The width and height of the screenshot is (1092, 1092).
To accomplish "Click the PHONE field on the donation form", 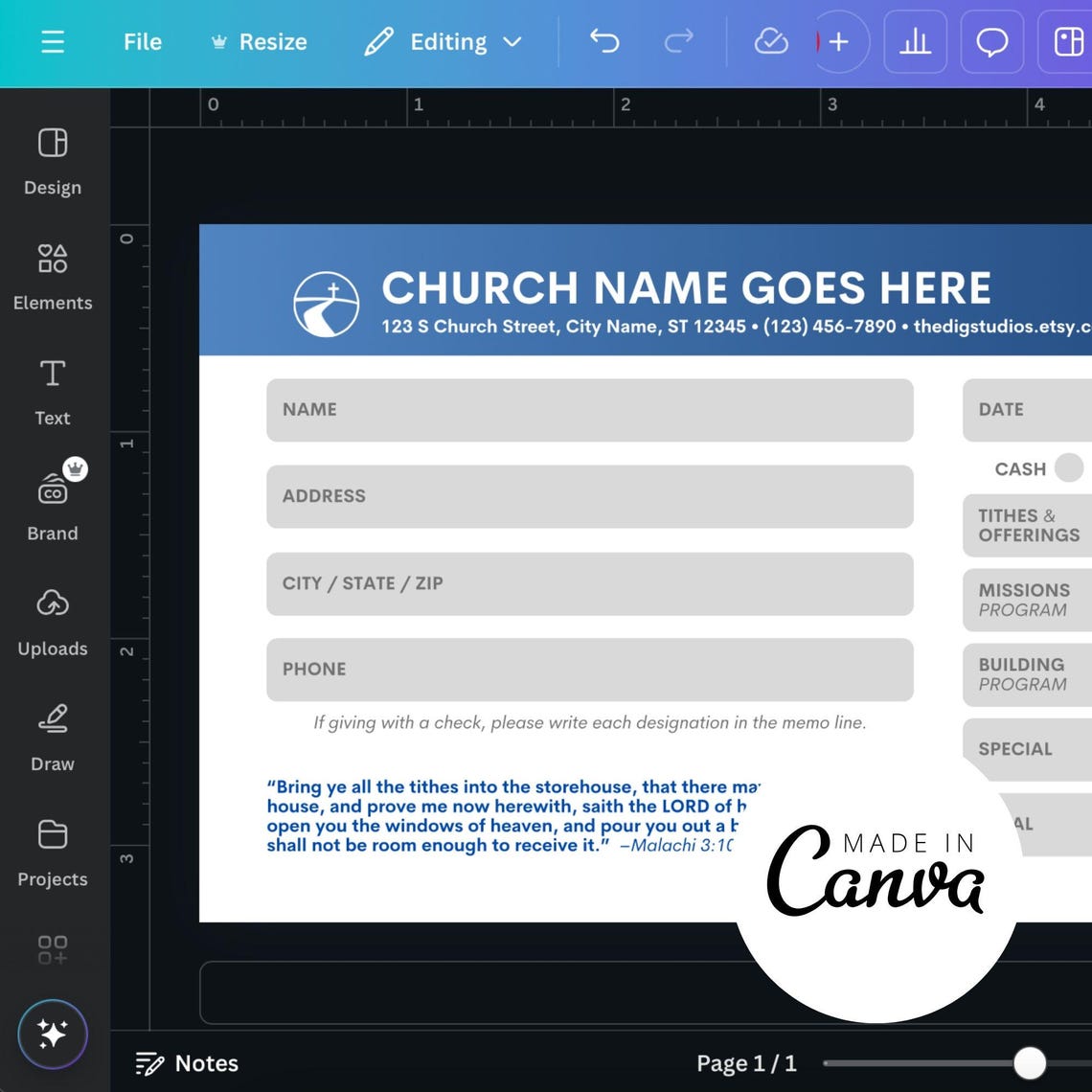I will click(589, 669).
